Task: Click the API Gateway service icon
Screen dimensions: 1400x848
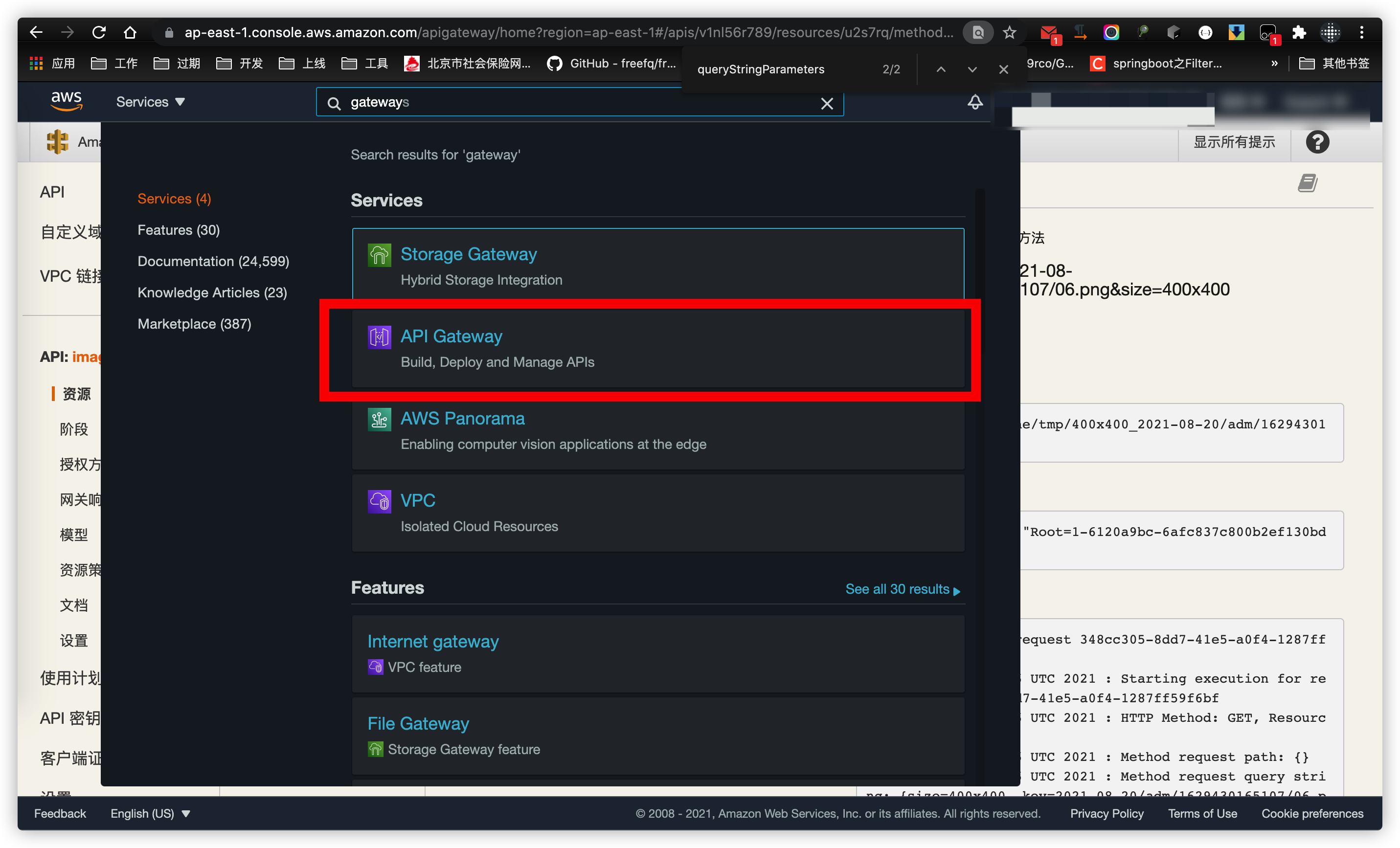Action: point(379,337)
